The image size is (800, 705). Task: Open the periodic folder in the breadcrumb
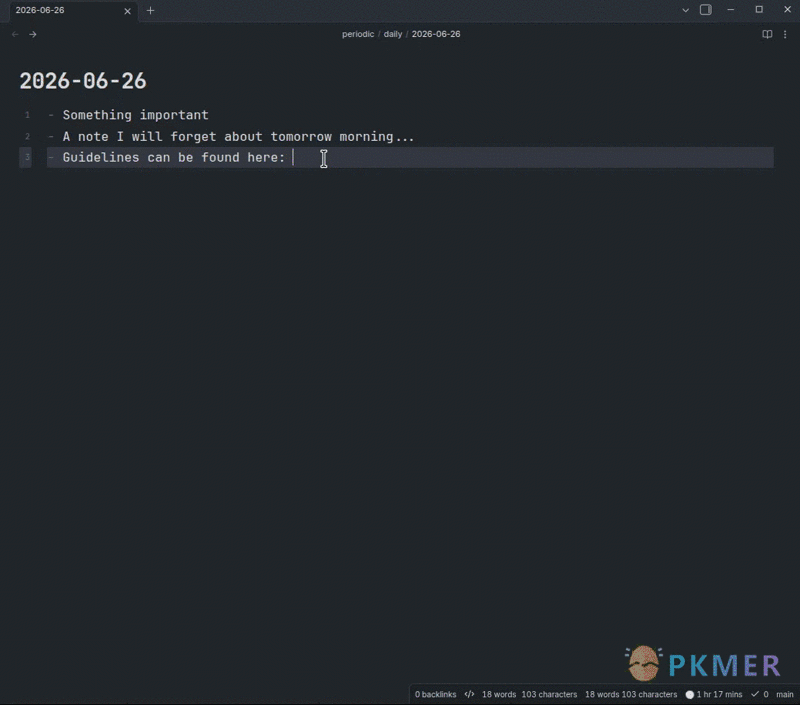(x=358, y=34)
